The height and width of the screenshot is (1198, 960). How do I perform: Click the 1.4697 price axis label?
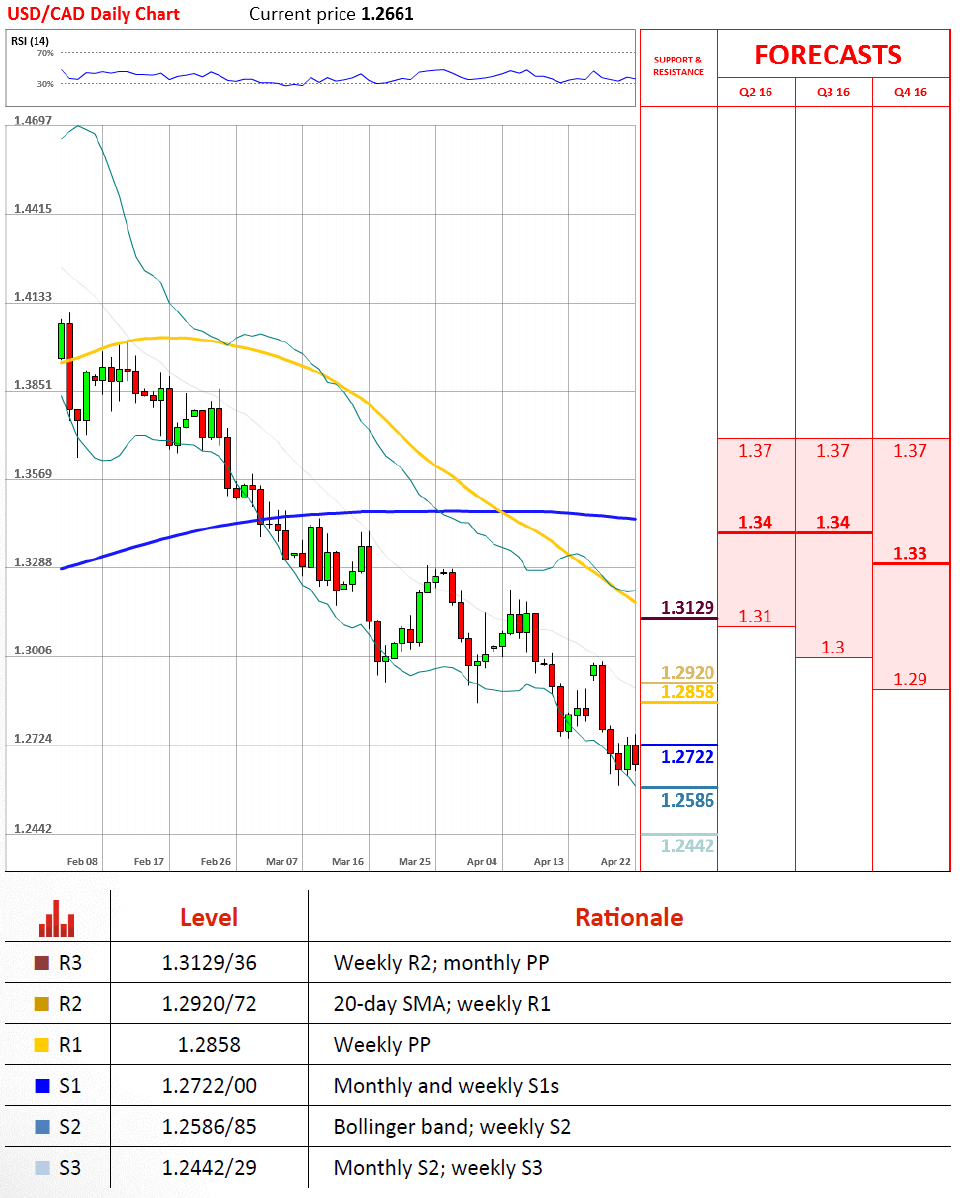(33, 121)
